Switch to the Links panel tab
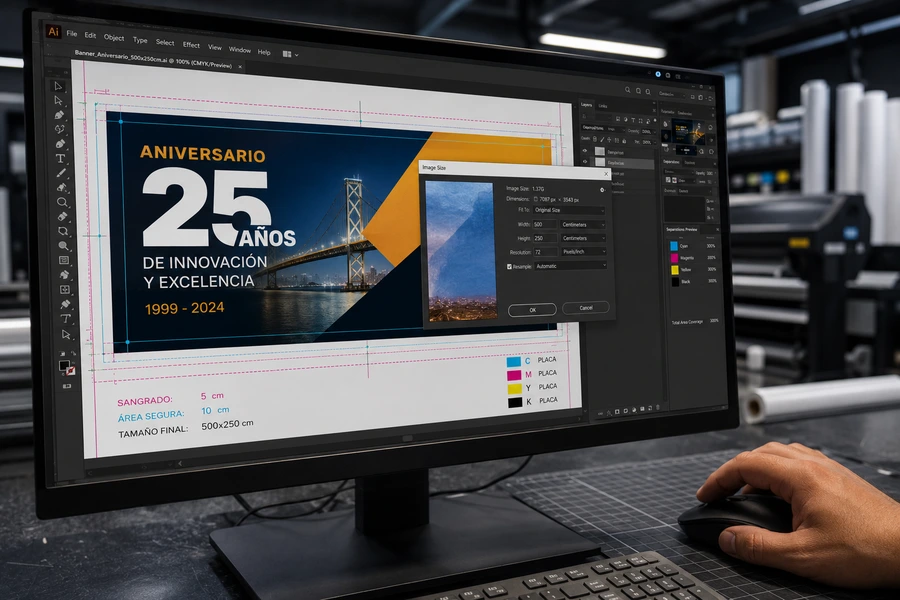This screenshot has height=600, width=900. [x=603, y=106]
